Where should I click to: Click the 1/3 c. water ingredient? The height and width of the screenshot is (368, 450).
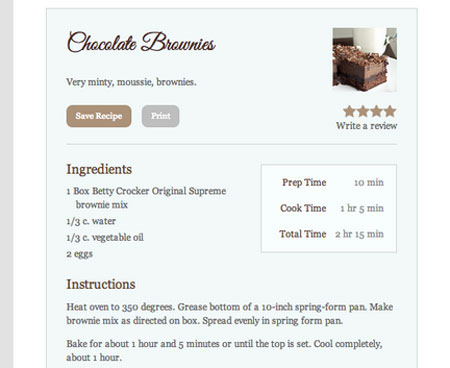click(x=91, y=221)
